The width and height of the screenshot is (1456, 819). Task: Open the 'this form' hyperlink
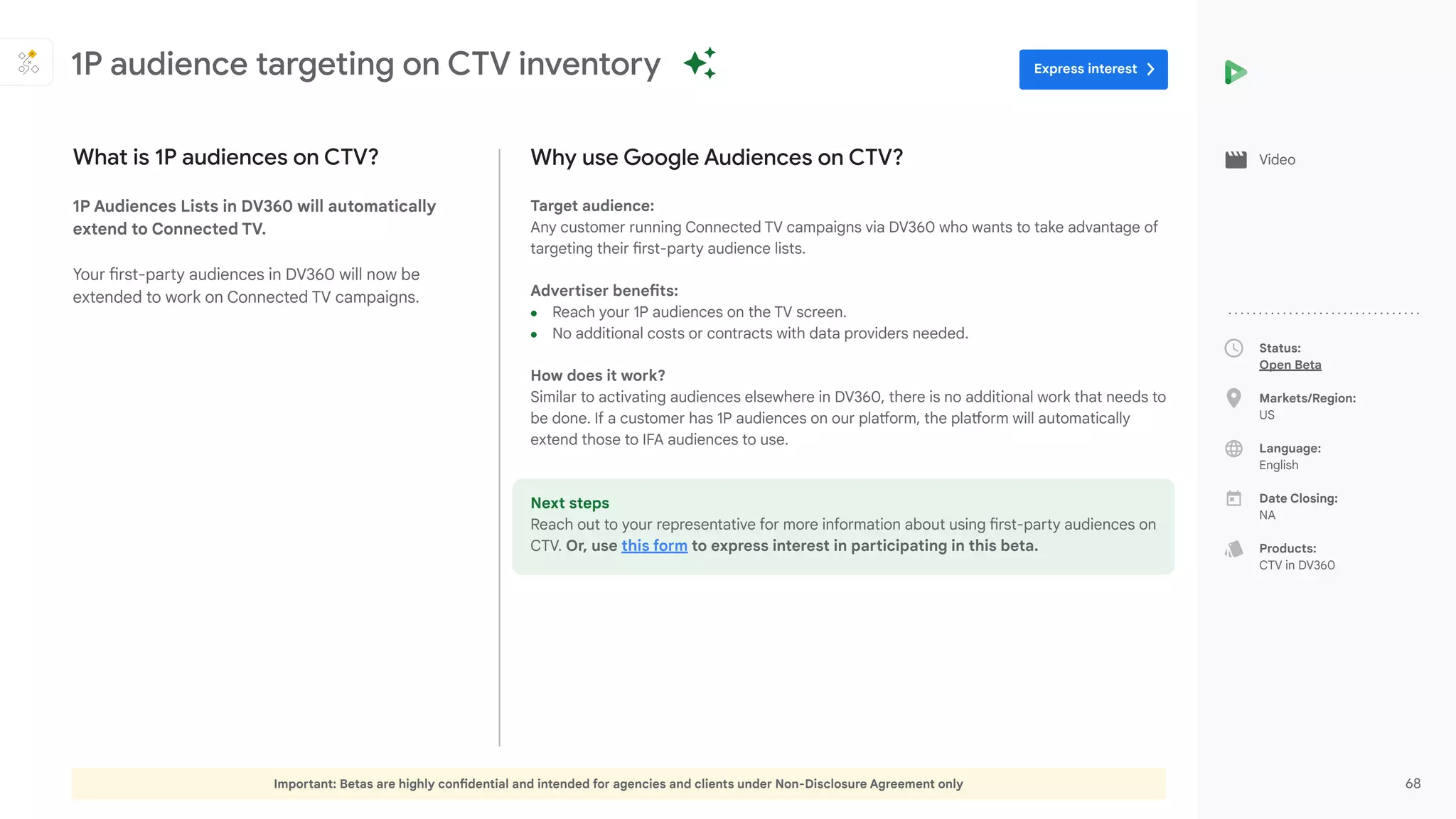[x=654, y=545]
